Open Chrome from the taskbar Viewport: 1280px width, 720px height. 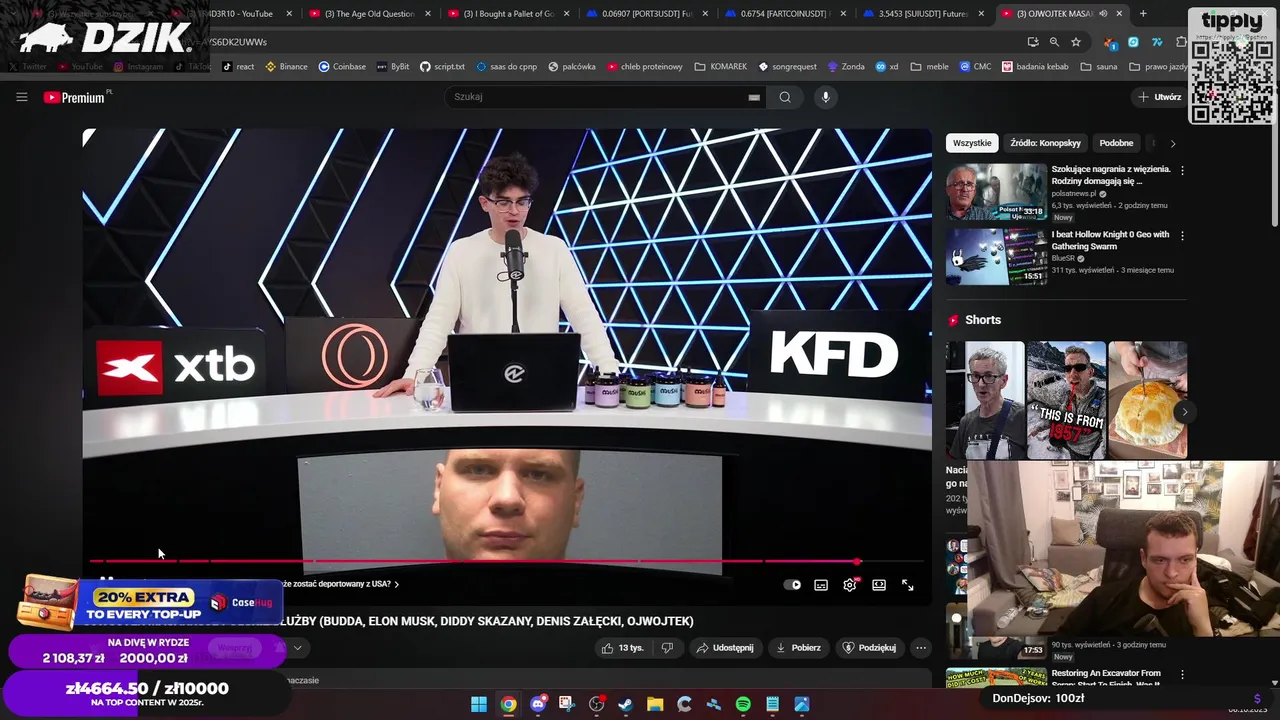coord(508,704)
